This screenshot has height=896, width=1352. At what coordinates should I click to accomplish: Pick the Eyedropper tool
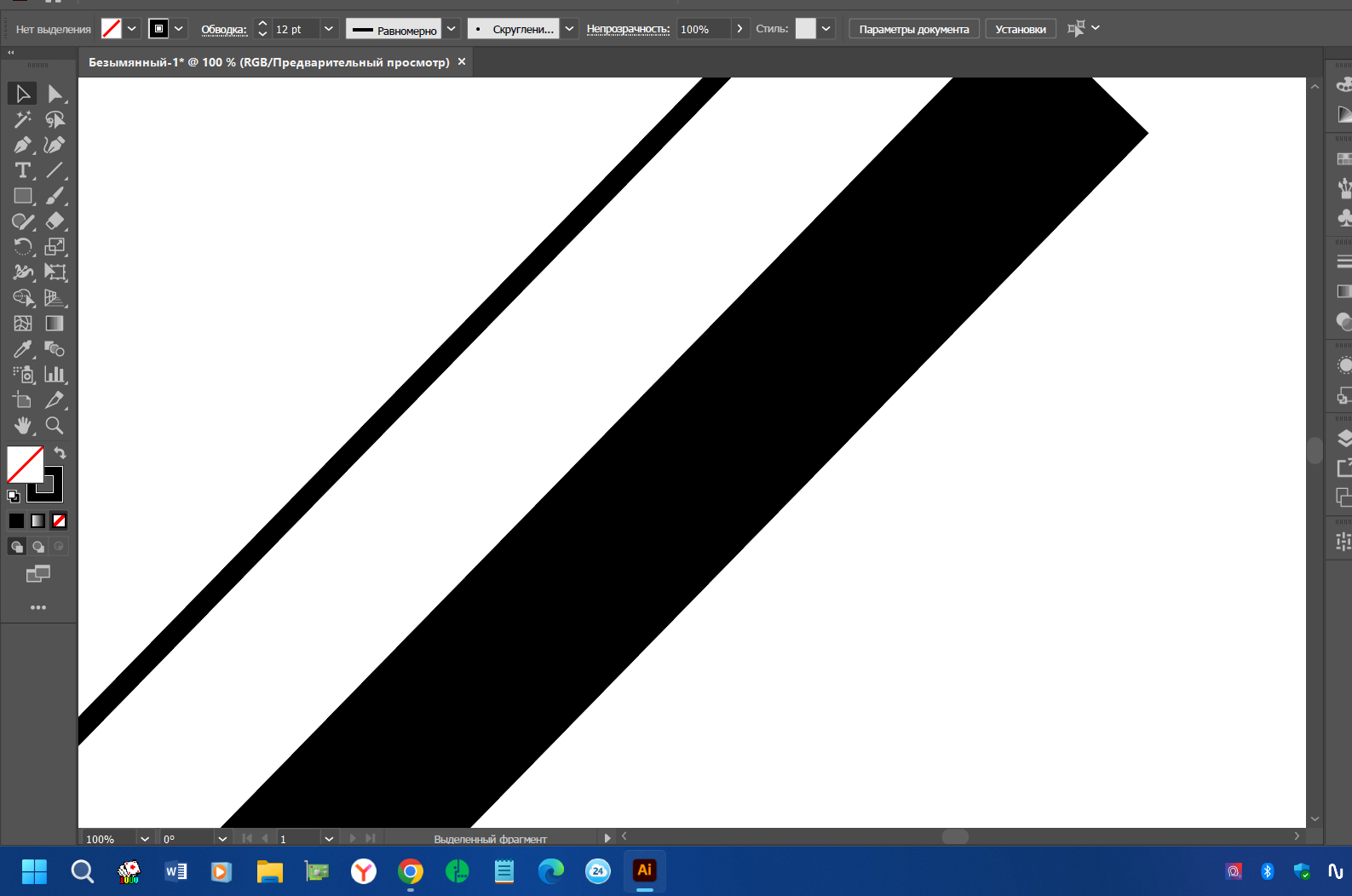22,349
